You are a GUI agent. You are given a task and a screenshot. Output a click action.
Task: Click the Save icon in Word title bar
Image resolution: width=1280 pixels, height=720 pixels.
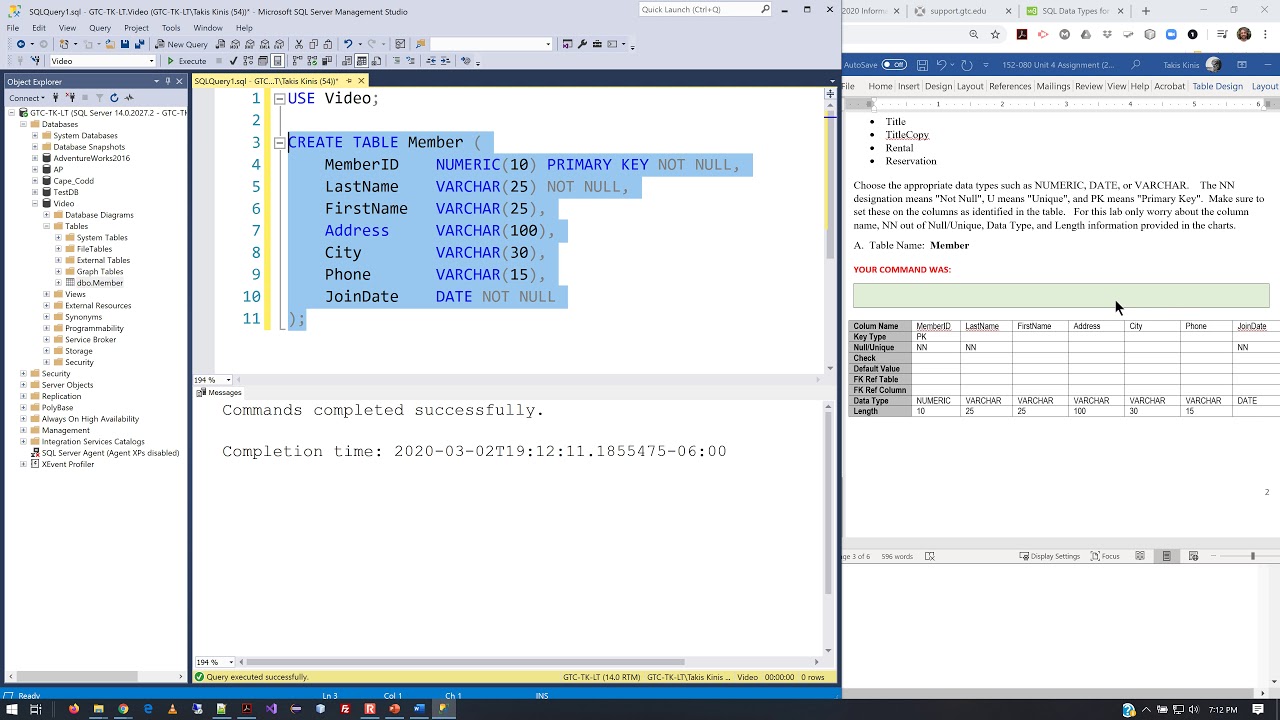tap(922, 65)
